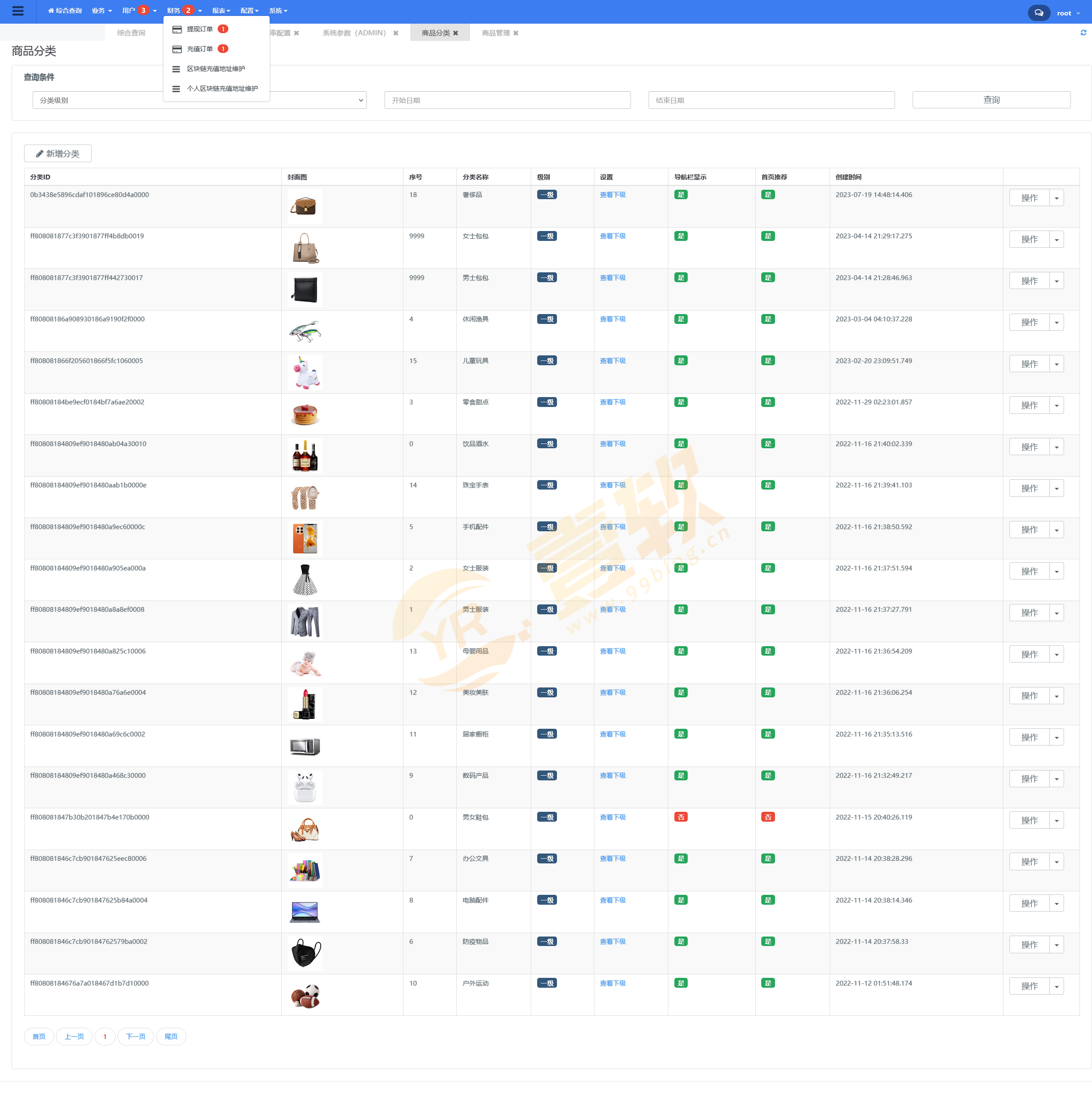Click the list icon beside 区块链充值地址维护
The height and width of the screenshot is (1097, 1092).
coord(176,69)
